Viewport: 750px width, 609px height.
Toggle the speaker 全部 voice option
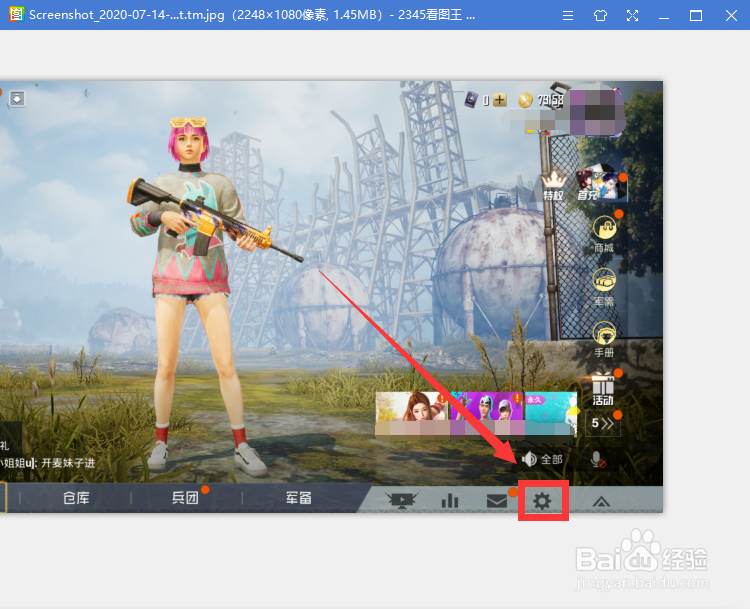(x=541, y=459)
